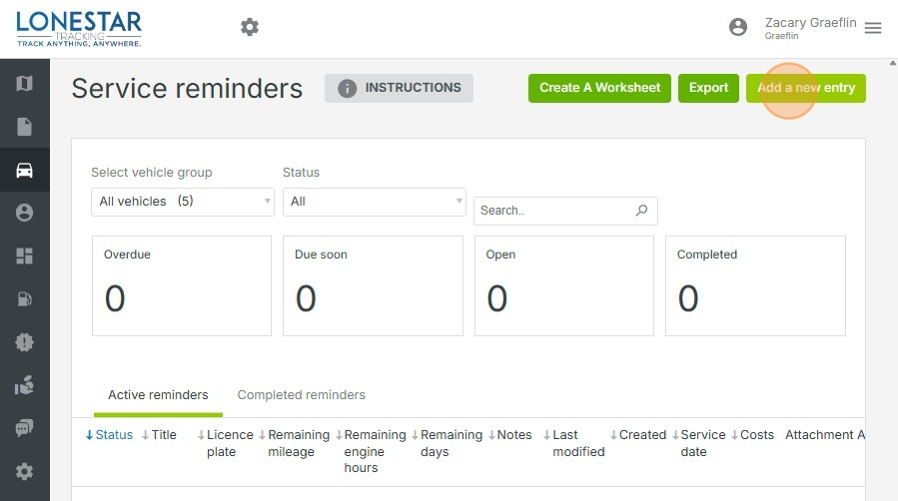This screenshot has width=898, height=501.
Task: Sort by Created column header
Action: (638, 435)
